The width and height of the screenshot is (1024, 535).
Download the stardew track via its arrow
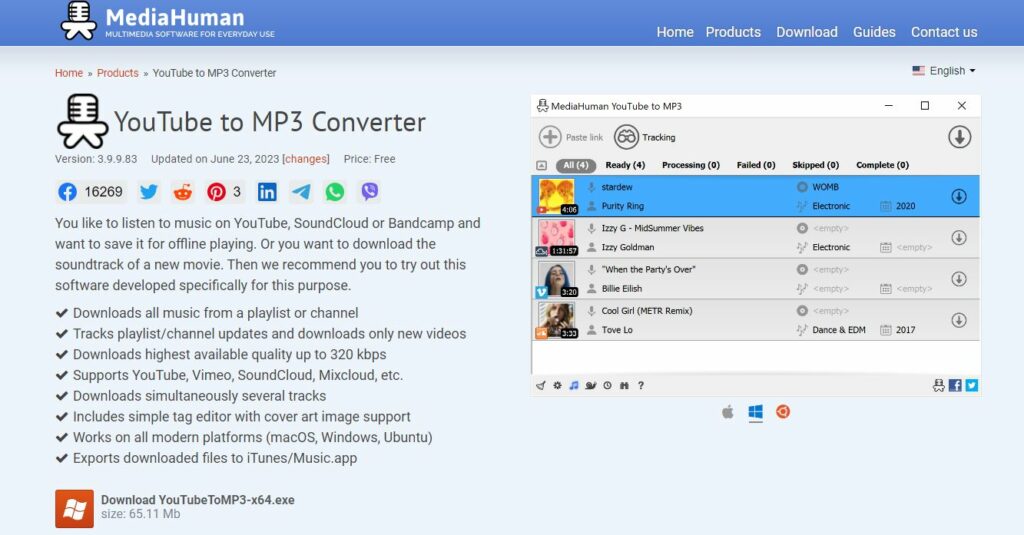[959, 196]
